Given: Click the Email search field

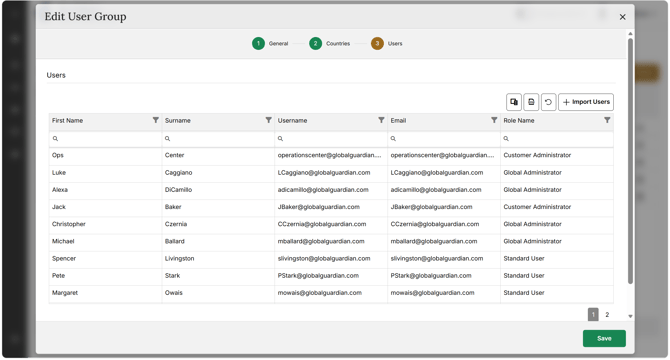Looking at the screenshot, I should (x=444, y=139).
